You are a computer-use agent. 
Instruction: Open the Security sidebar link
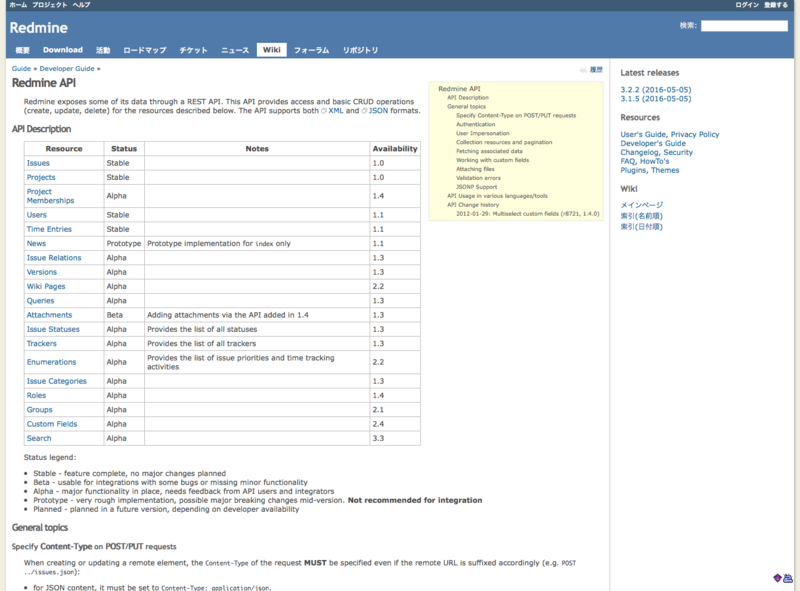tap(678, 152)
